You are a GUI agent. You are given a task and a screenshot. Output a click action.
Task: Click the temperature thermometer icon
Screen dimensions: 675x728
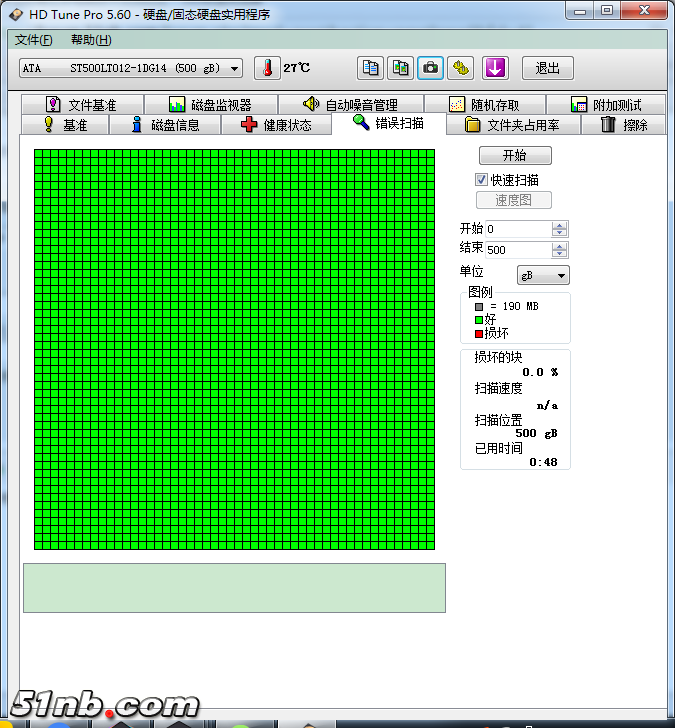[267, 68]
